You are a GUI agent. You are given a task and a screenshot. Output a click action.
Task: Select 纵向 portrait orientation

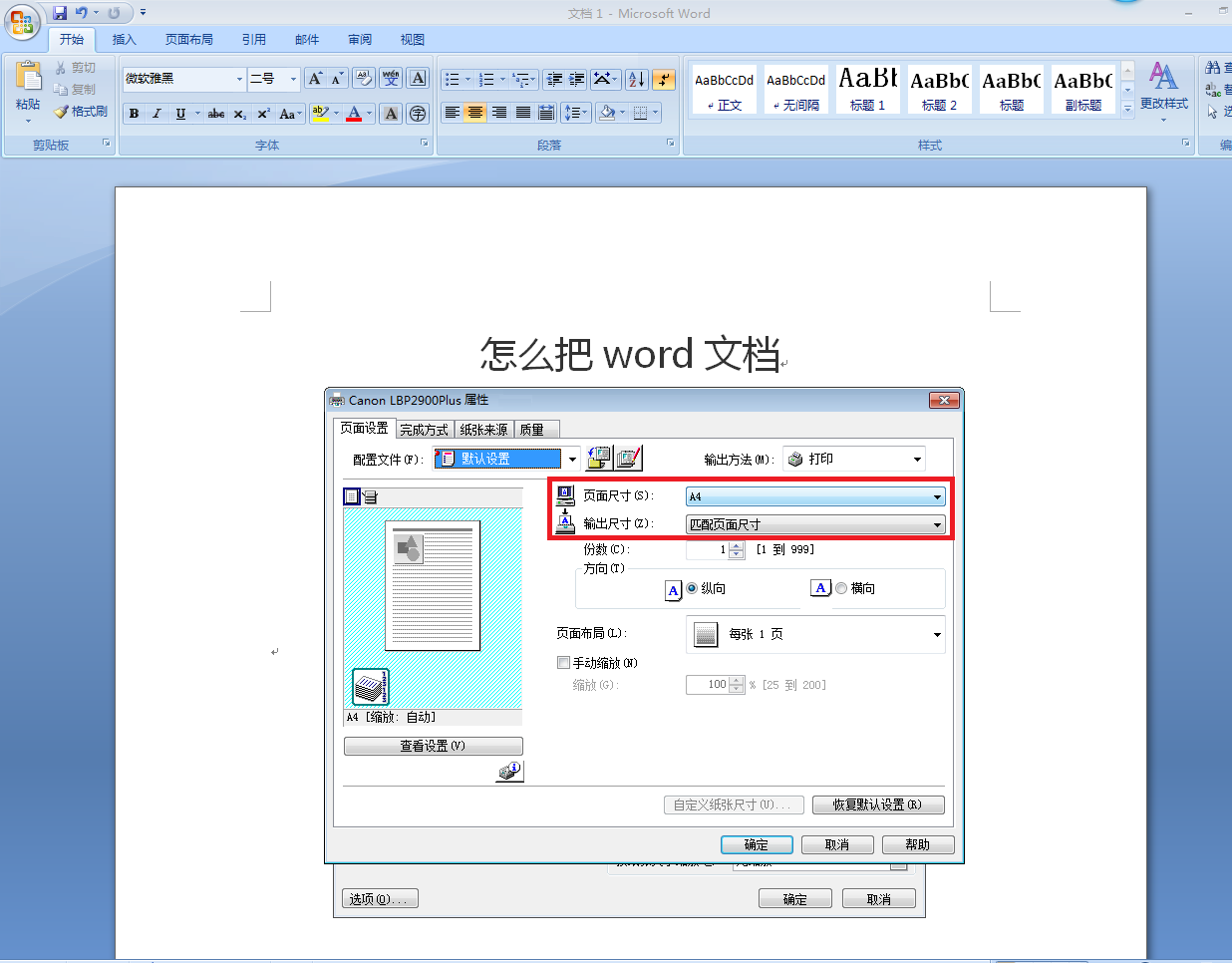pos(692,588)
